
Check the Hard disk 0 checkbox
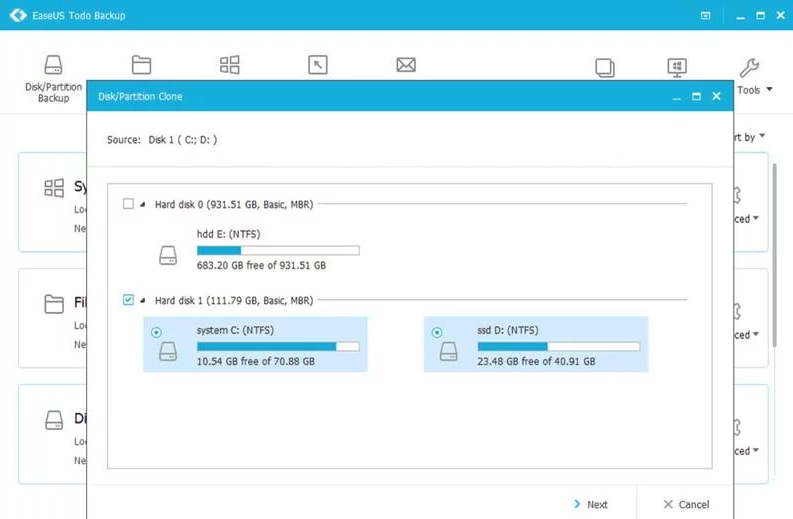click(128, 204)
